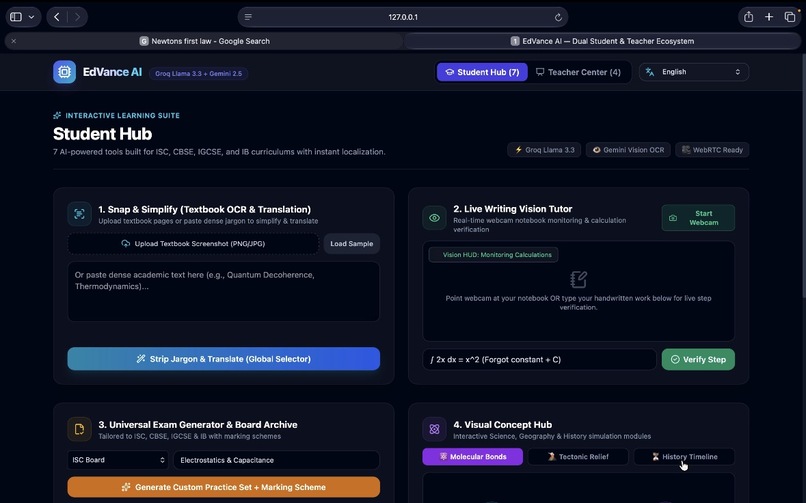Select the EdVance AI browser tab
Screen dimensions: 806x503
tap(602, 41)
